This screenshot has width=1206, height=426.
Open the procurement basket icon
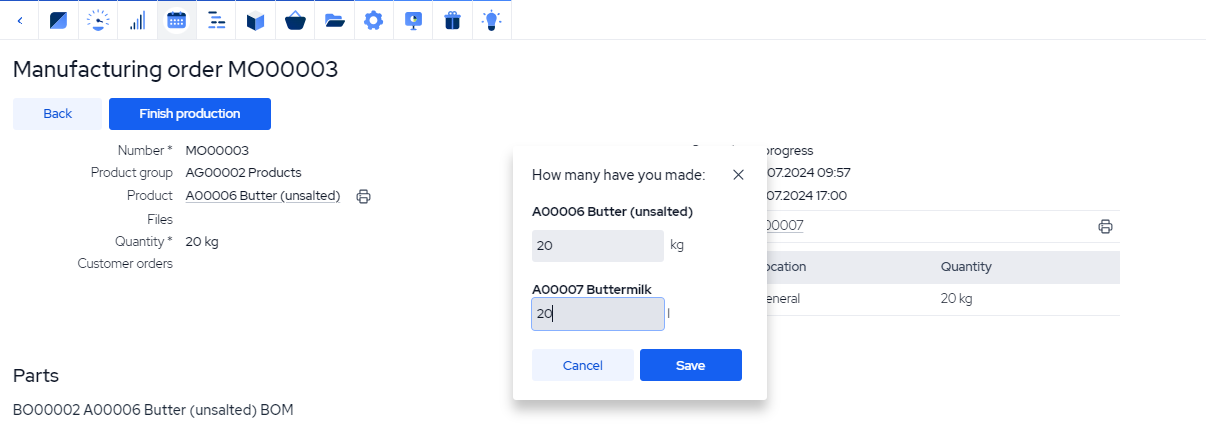[x=295, y=20]
